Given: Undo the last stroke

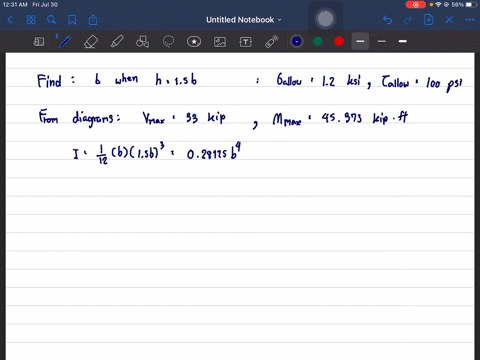Looking at the screenshot, I should click(387, 20).
